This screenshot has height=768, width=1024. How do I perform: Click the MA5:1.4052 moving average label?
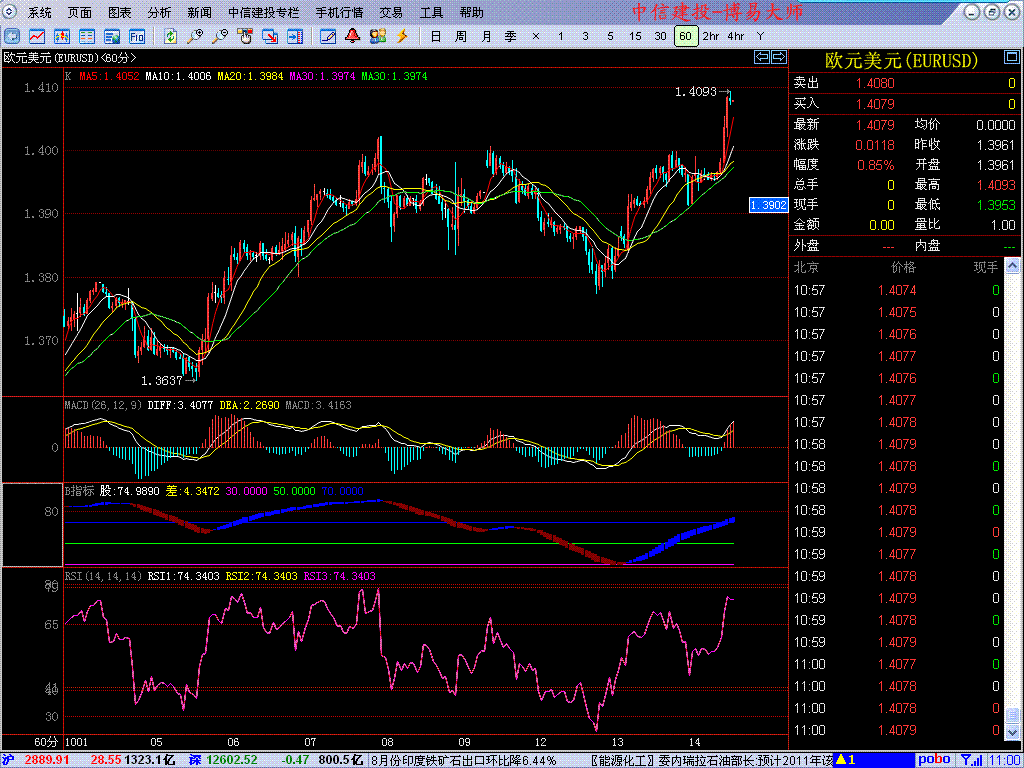(110, 76)
